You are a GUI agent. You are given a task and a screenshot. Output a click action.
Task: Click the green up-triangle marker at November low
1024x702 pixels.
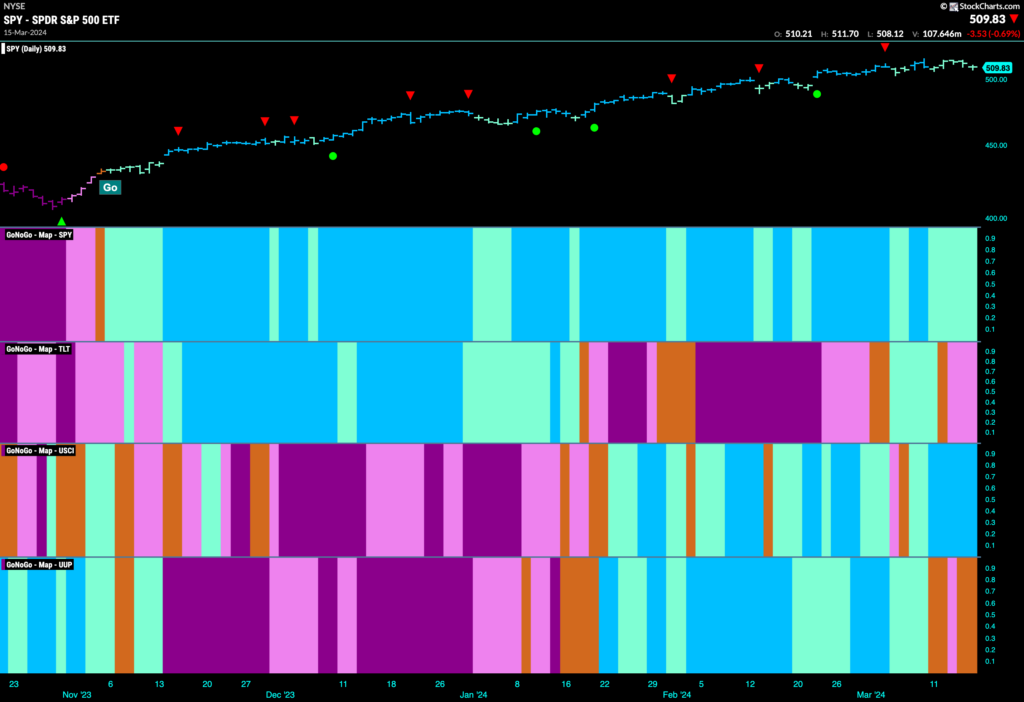click(61, 222)
